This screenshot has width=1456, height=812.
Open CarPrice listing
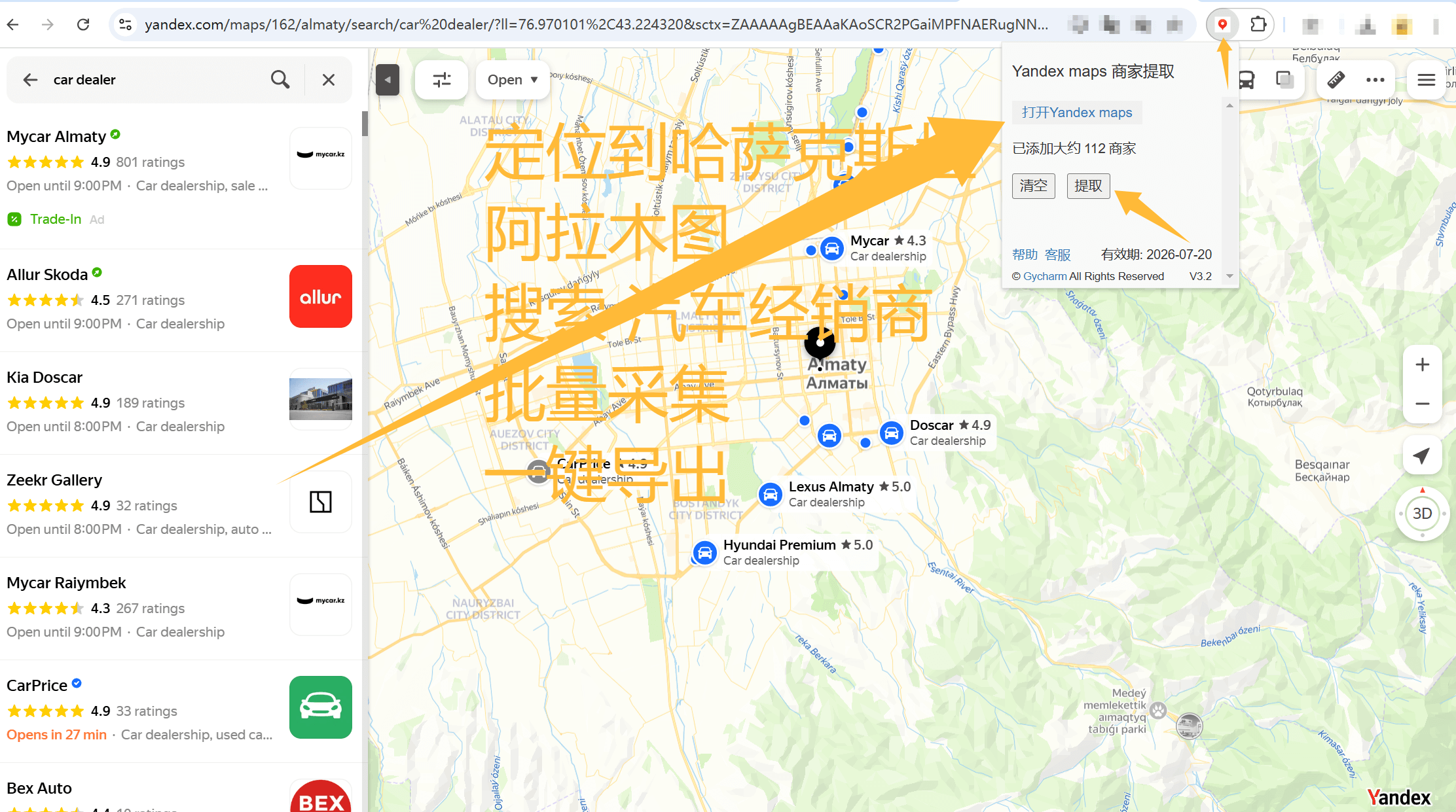pos(37,686)
